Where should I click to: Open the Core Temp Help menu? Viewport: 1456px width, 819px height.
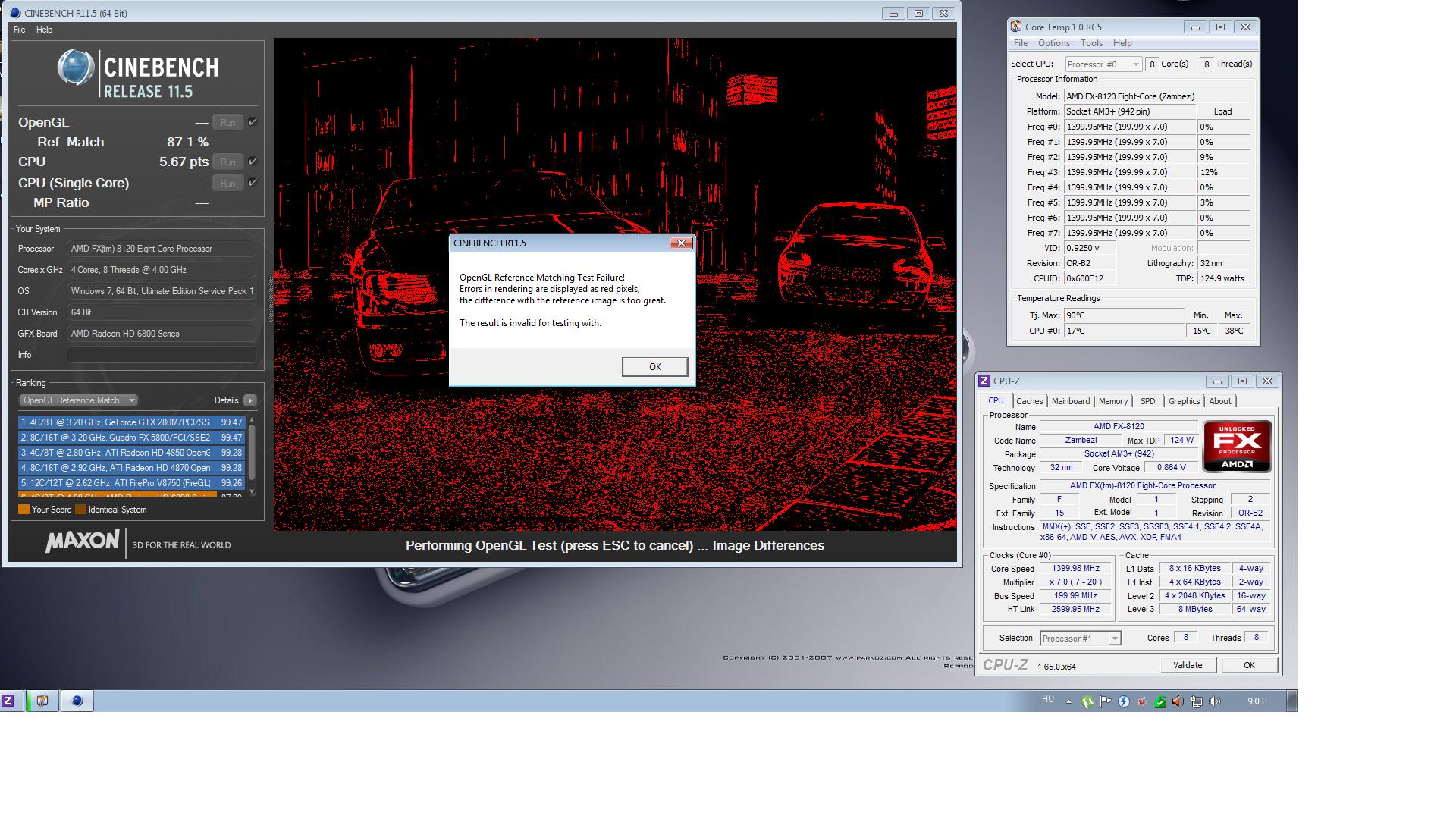(1122, 43)
